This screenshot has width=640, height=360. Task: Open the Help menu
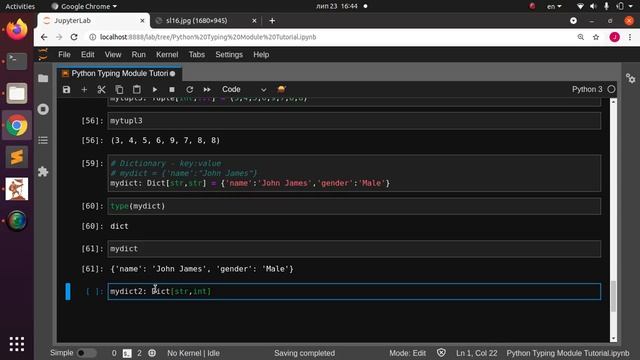(261, 55)
